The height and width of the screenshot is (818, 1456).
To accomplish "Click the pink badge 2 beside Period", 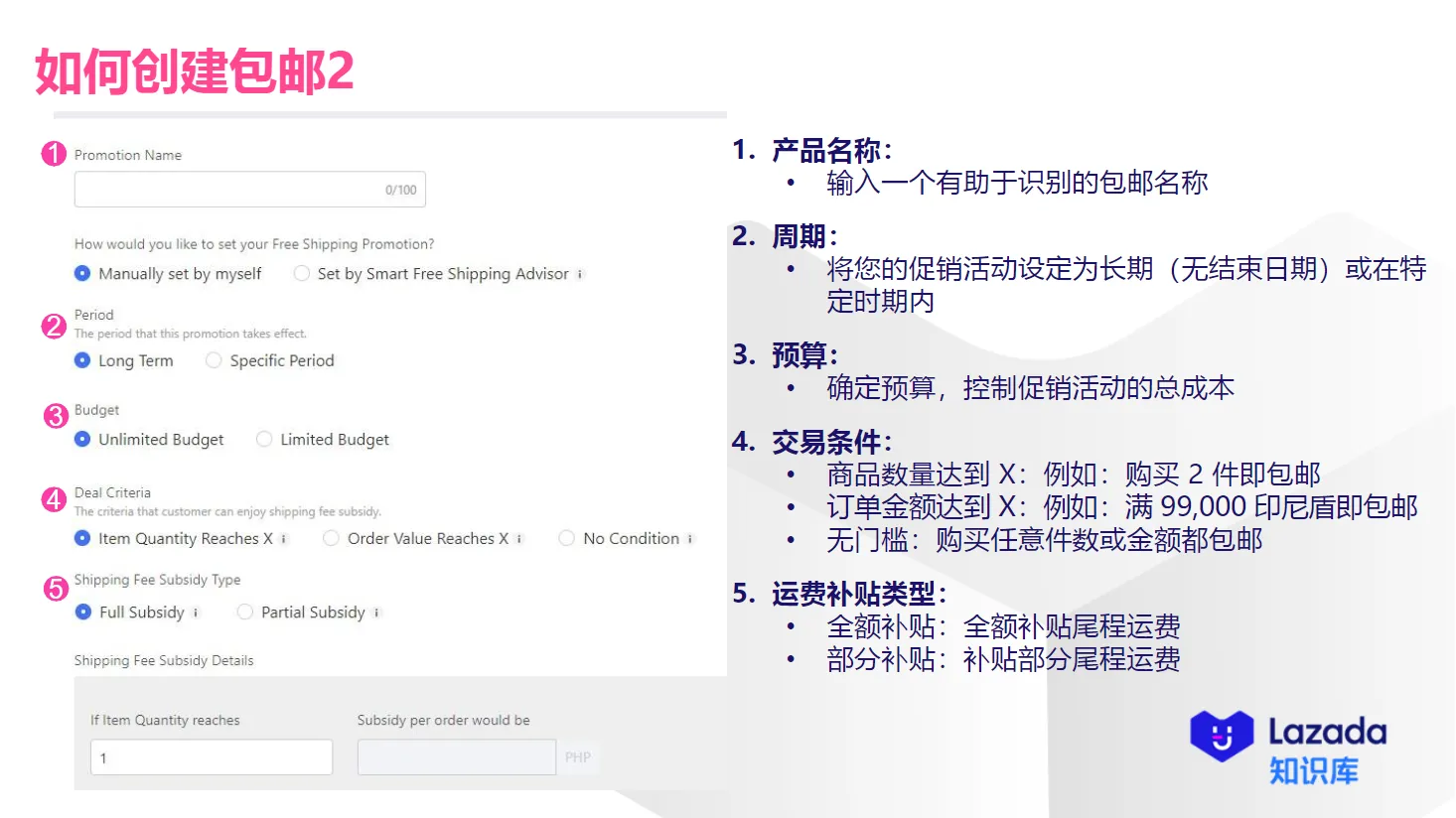I will click(x=53, y=326).
